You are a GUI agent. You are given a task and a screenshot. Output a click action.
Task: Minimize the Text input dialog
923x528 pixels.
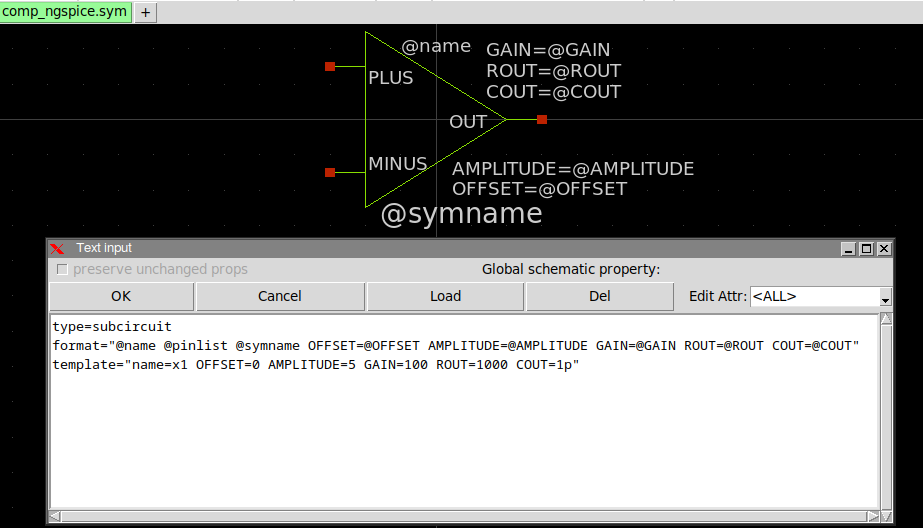pos(849,248)
